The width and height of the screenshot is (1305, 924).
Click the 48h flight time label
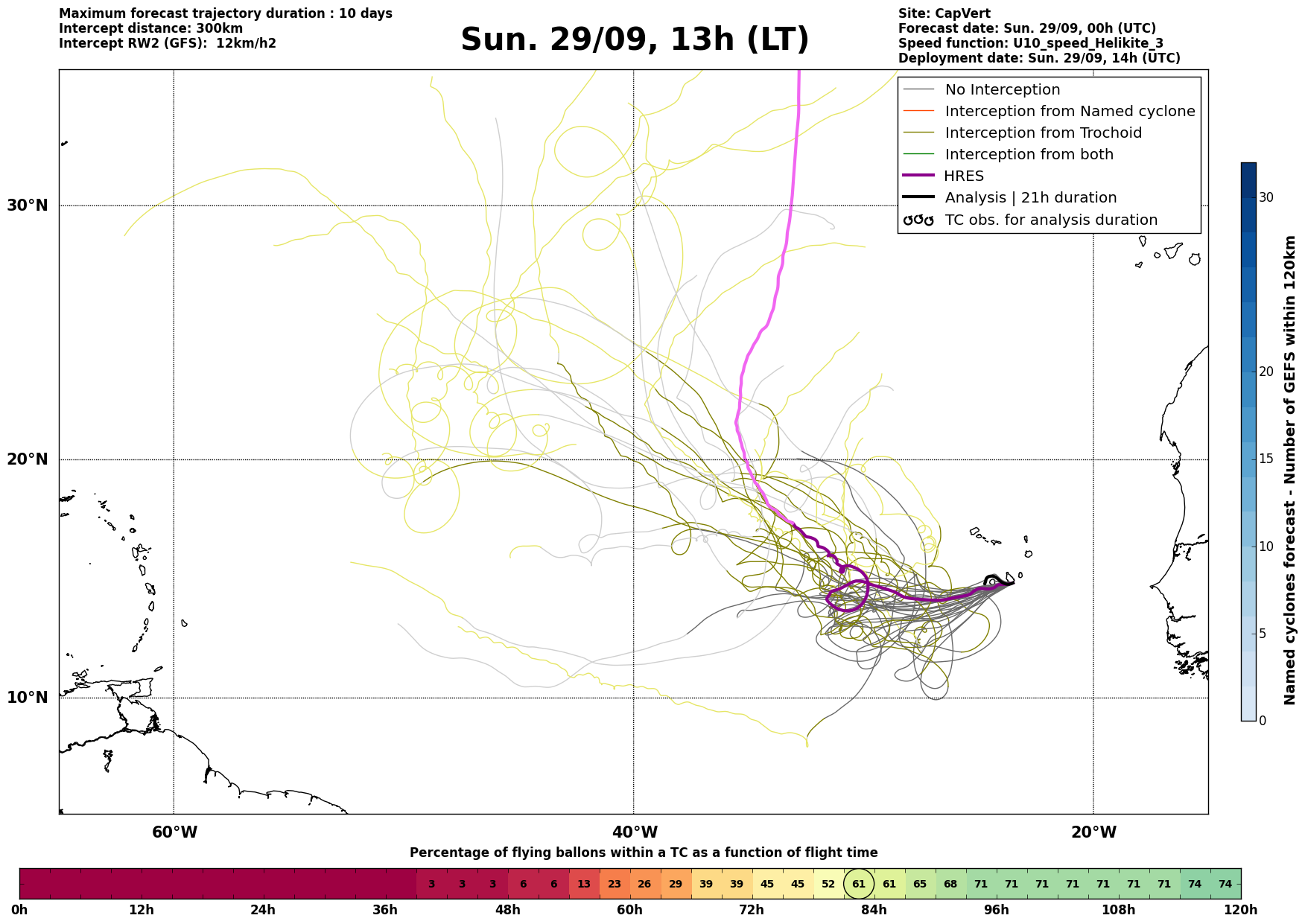tap(508, 910)
